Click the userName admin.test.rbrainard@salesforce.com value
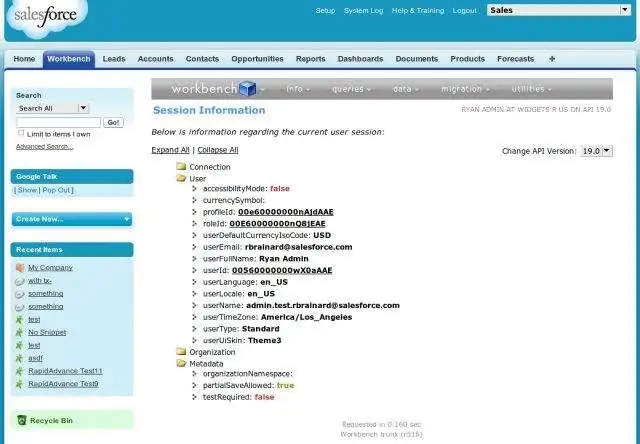640x444 pixels. (323, 305)
